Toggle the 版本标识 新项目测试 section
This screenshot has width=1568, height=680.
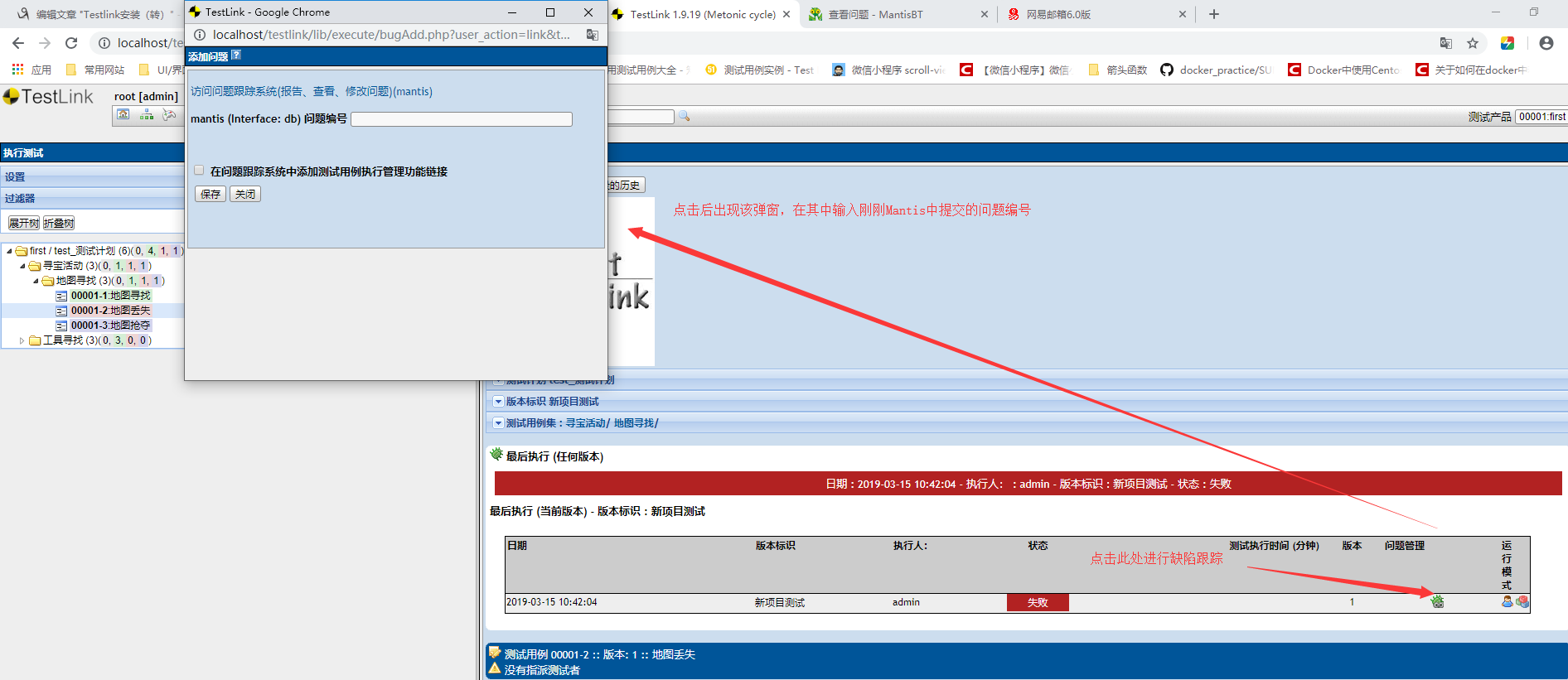[x=498, y=401]
